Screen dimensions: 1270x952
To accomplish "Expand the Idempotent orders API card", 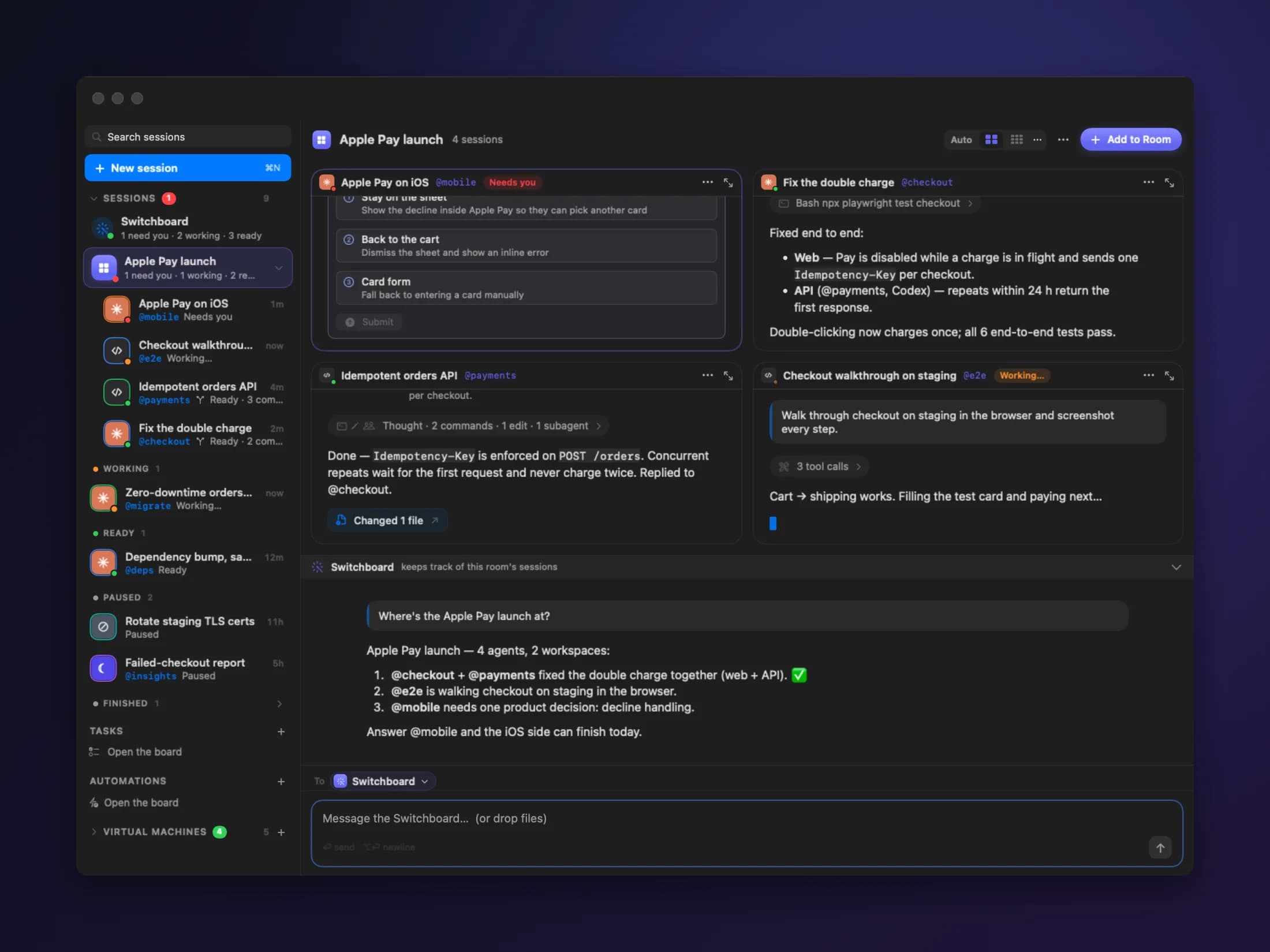I will coord(728,376).
